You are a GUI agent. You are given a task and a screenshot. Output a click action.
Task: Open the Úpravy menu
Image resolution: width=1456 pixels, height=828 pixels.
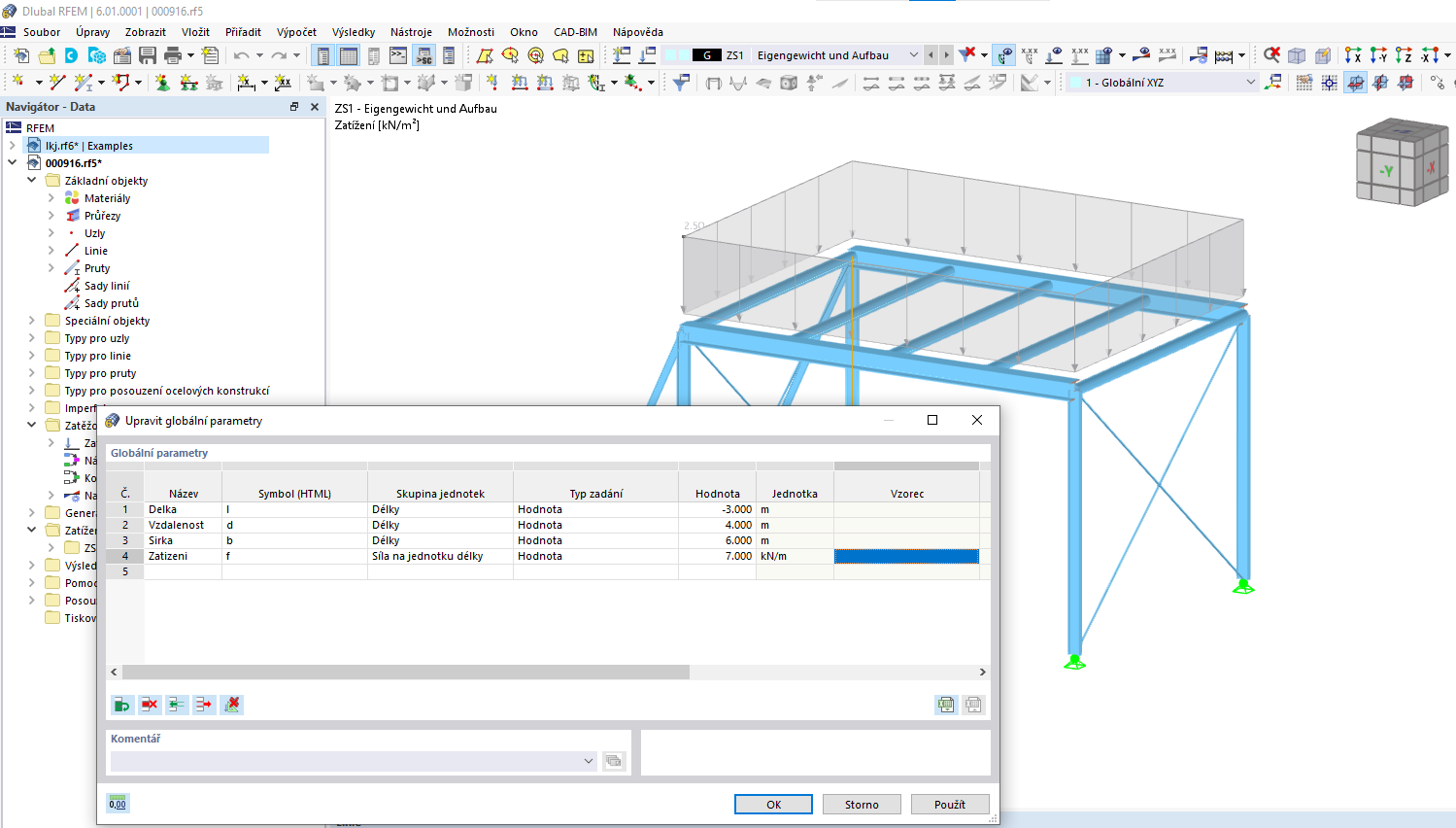coord(93,32)
